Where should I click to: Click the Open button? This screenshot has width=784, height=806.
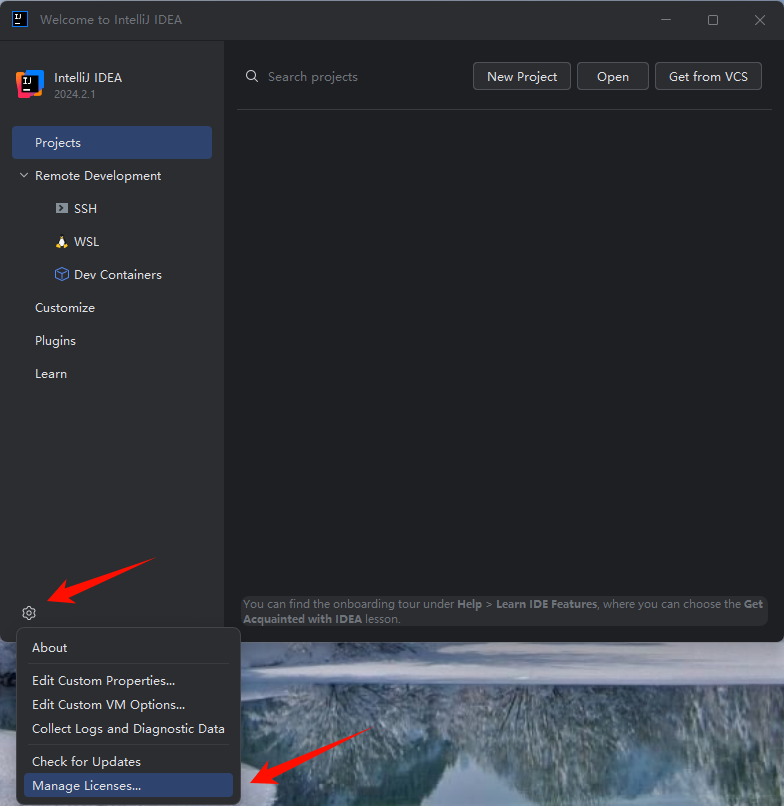click(612, 76)
